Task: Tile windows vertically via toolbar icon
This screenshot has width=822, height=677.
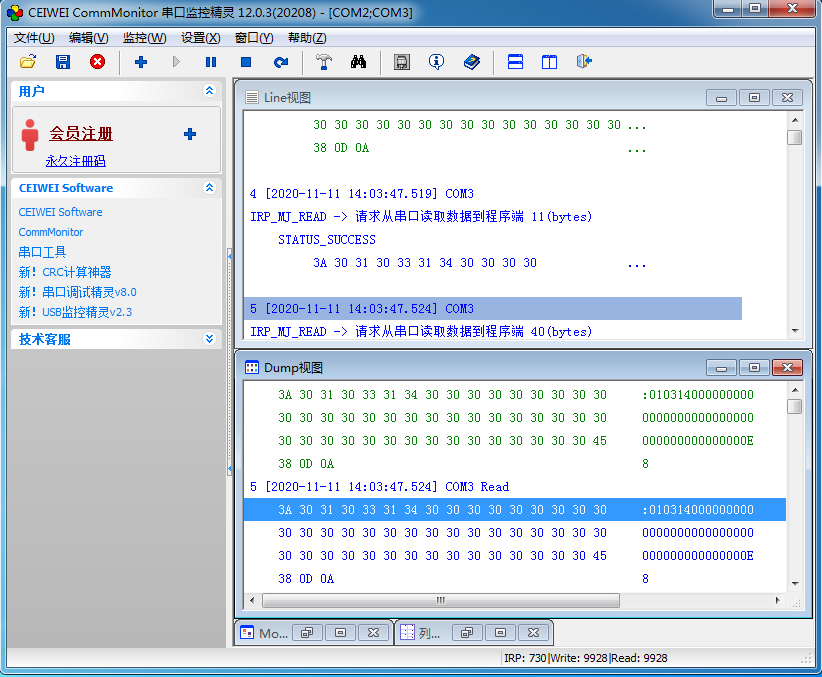Action: pyautogui.click(x=549, y=62)
